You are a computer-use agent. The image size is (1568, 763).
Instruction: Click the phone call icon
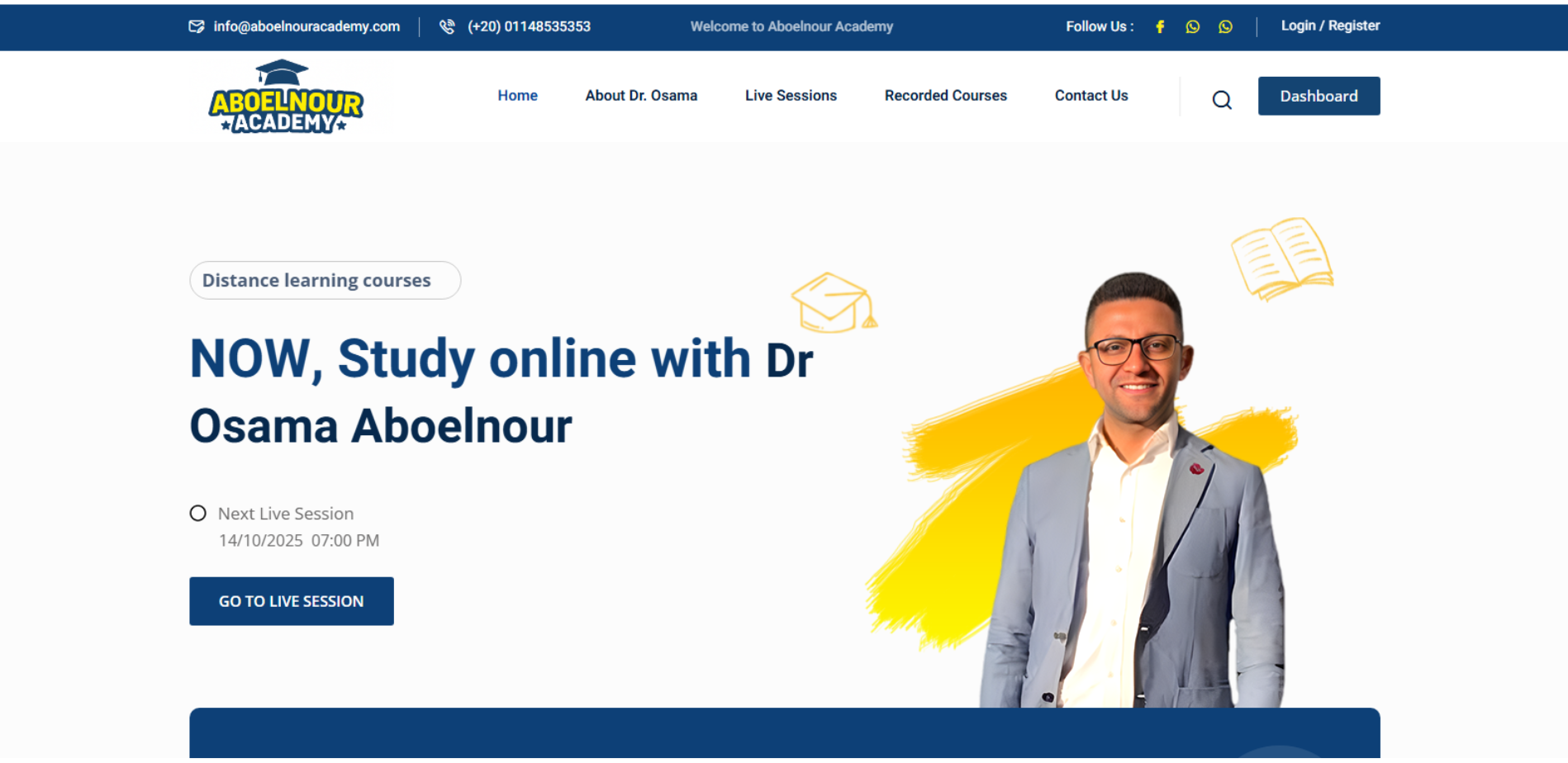click(x=447, y=26)
